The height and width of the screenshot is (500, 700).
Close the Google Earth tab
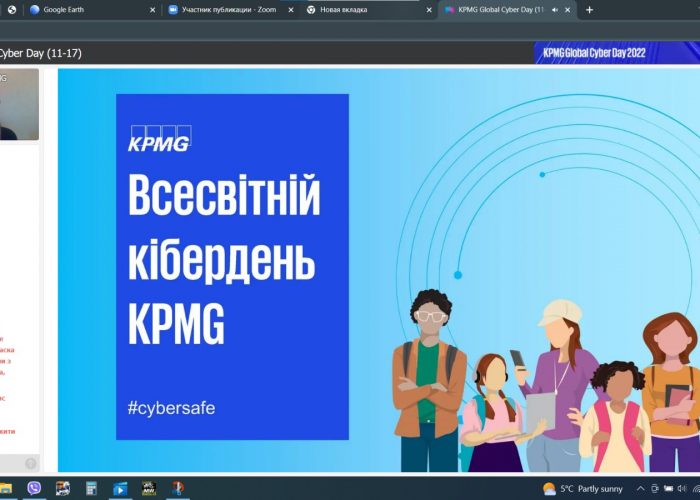point(152,9)
